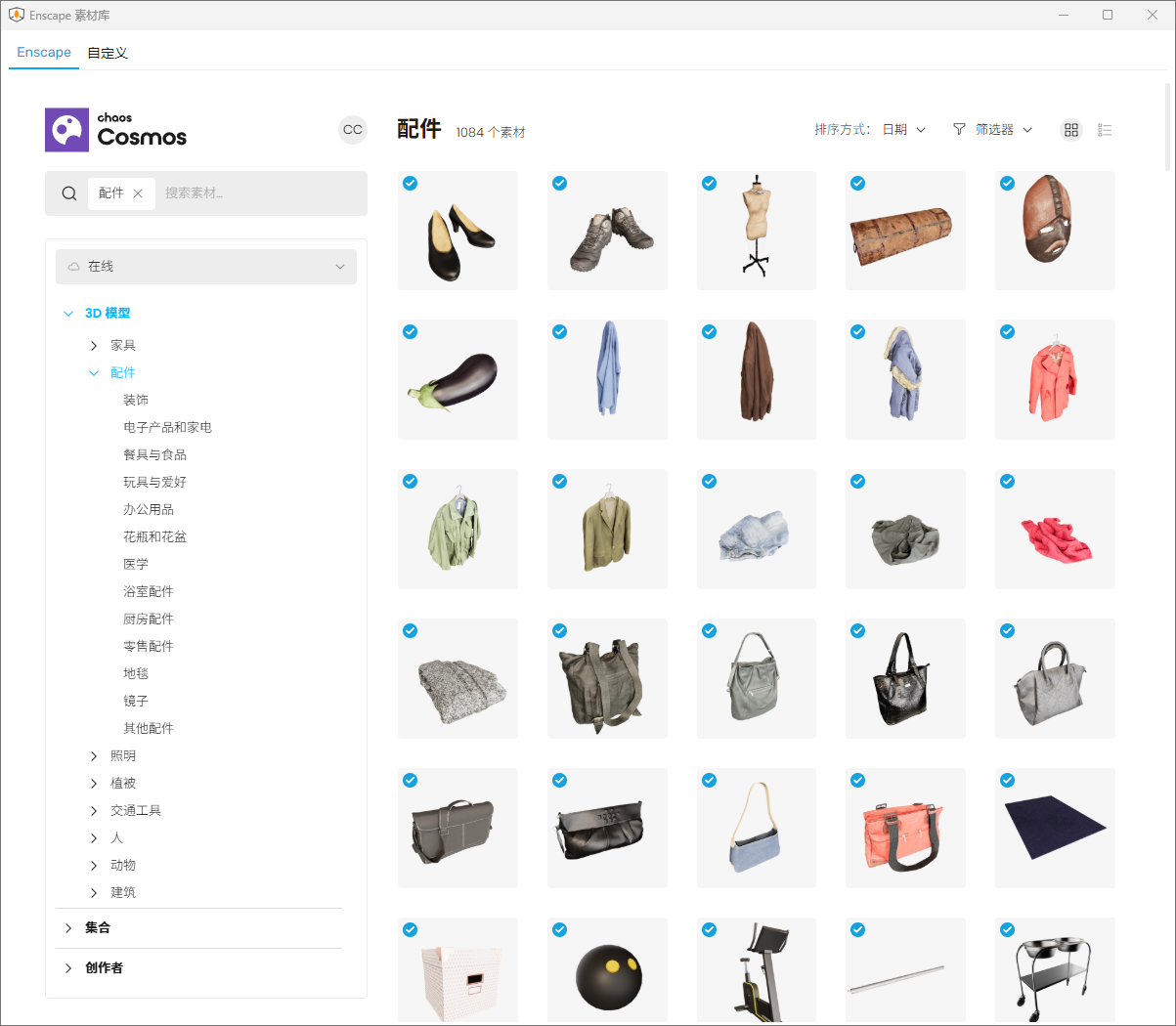Toggle checkmark on black high heels asset
The width and height of the screenshot is (1176, 1026).
[411, 183]
